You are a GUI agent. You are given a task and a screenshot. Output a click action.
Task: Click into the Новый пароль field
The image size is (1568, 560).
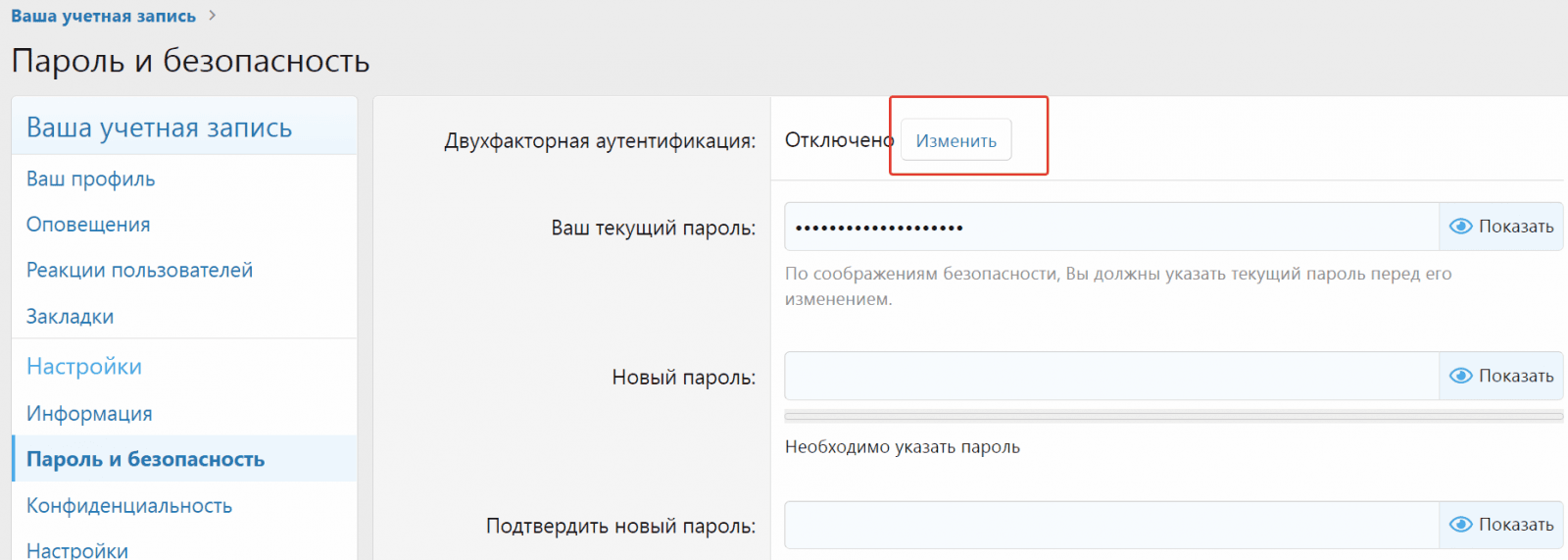(1111, 376)
